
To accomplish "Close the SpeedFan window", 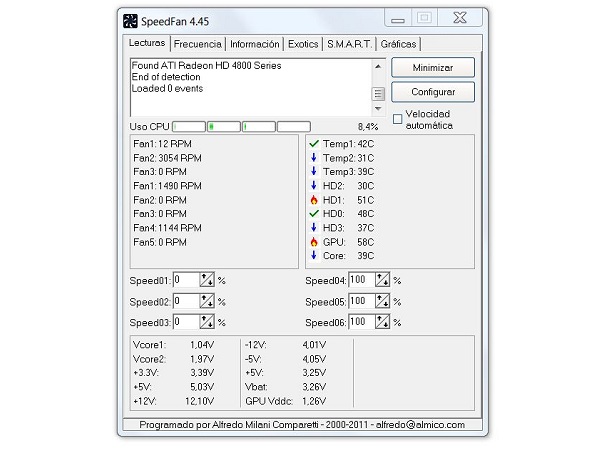I will point(460,18).
